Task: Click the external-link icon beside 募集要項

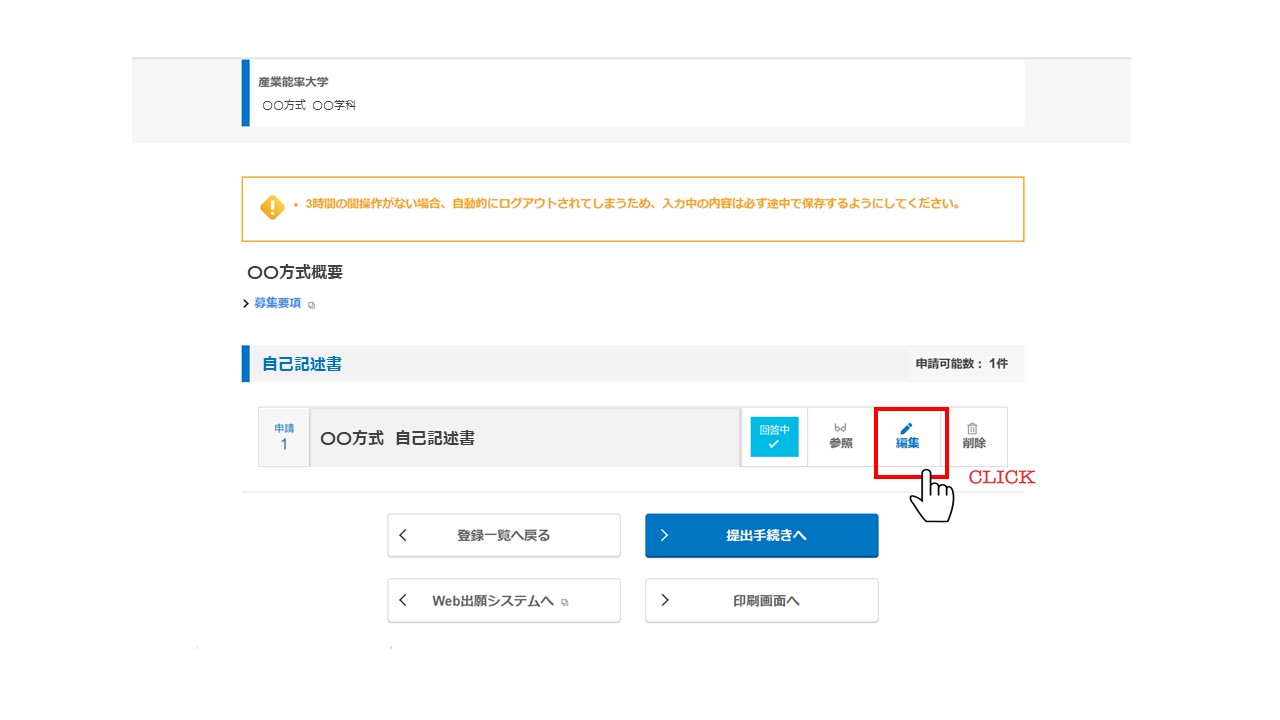Action: 311,305
